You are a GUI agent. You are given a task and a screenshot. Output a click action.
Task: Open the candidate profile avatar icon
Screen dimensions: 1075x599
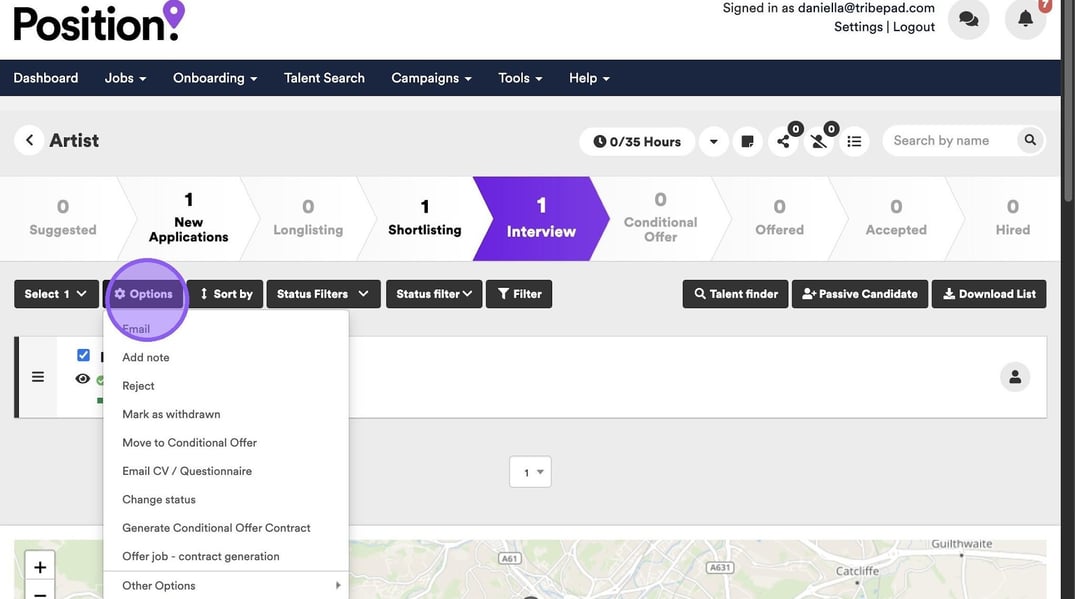point(1014,377)
